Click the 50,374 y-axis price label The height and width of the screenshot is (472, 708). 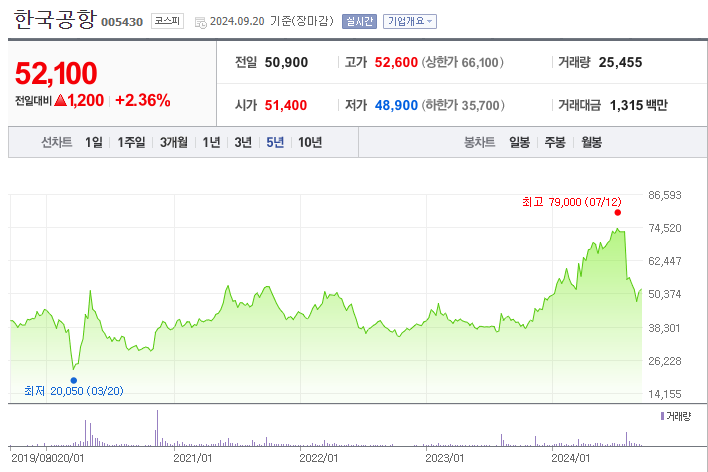[665, 294]
